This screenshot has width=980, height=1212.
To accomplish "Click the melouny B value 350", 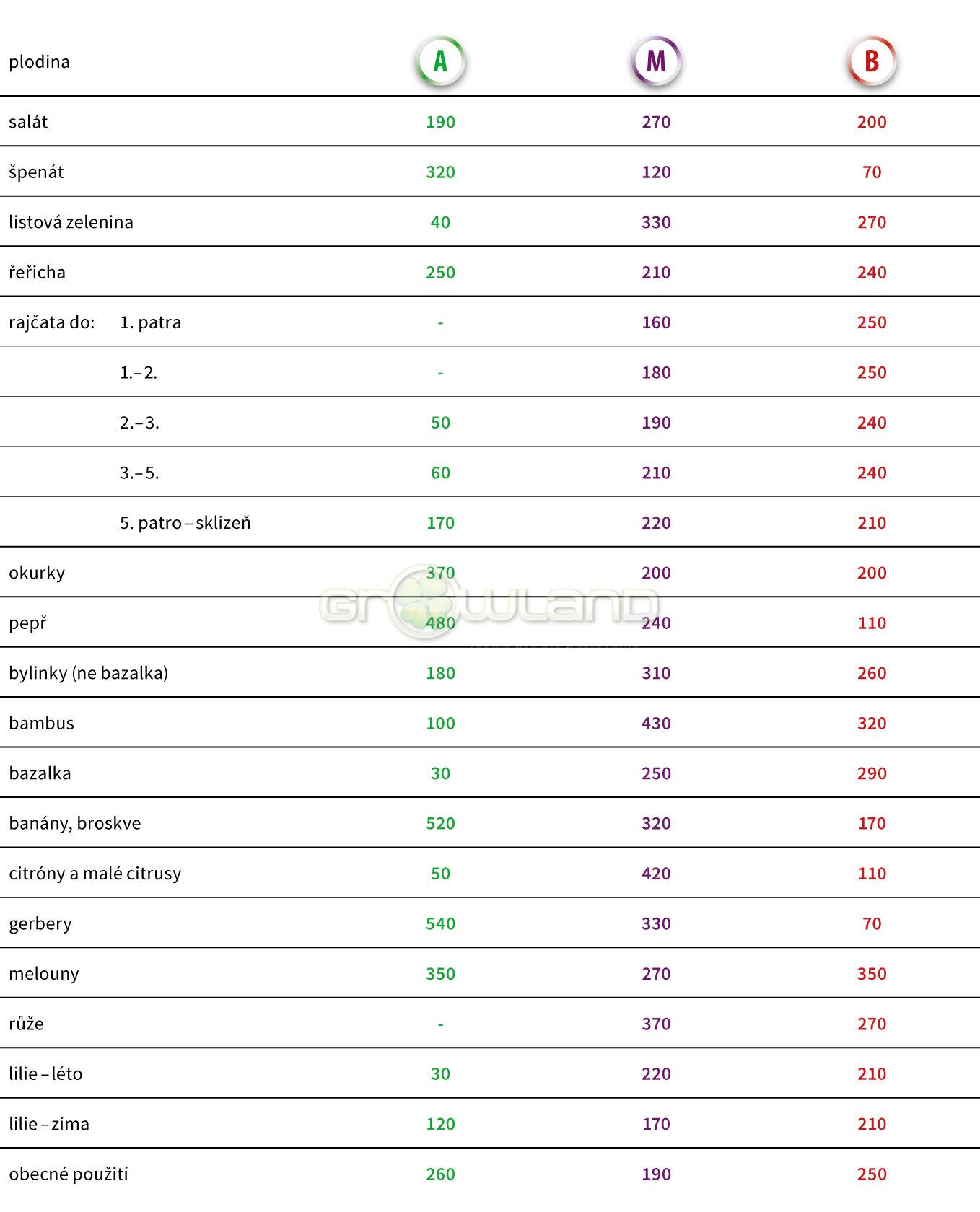I will click(x=872, y=974).
